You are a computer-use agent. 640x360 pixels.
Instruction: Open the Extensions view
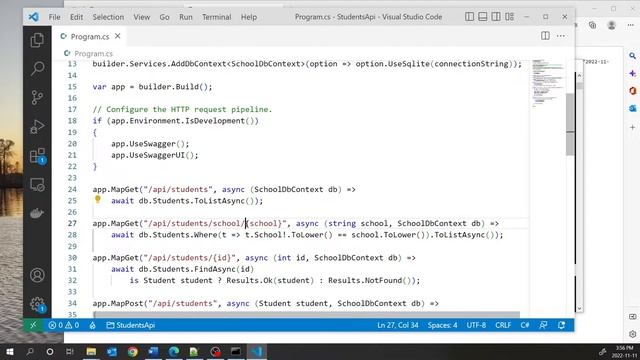tap(37, 156)
